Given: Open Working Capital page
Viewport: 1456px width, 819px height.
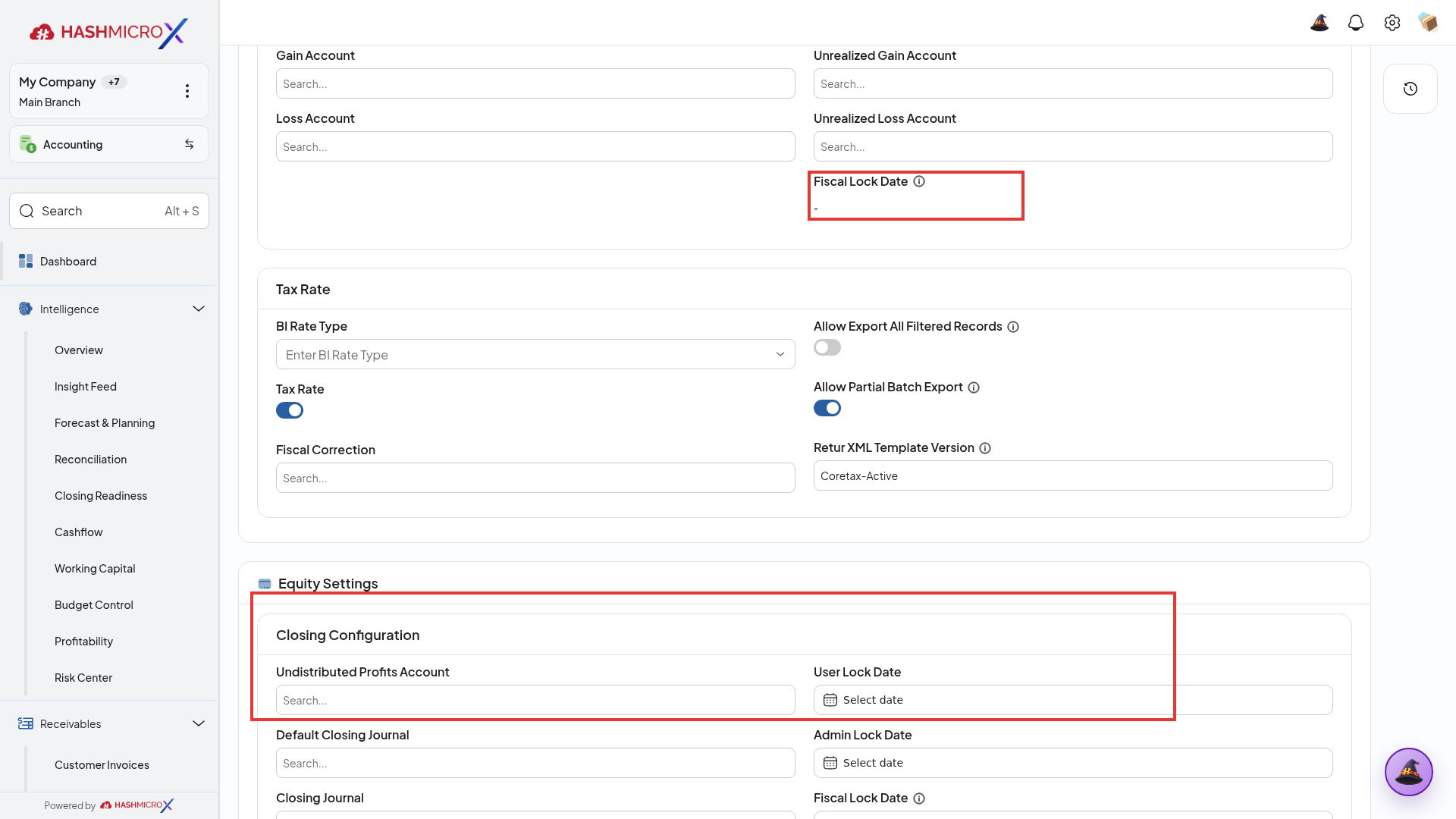Looking at the screenshot, I should click(95, 569).
